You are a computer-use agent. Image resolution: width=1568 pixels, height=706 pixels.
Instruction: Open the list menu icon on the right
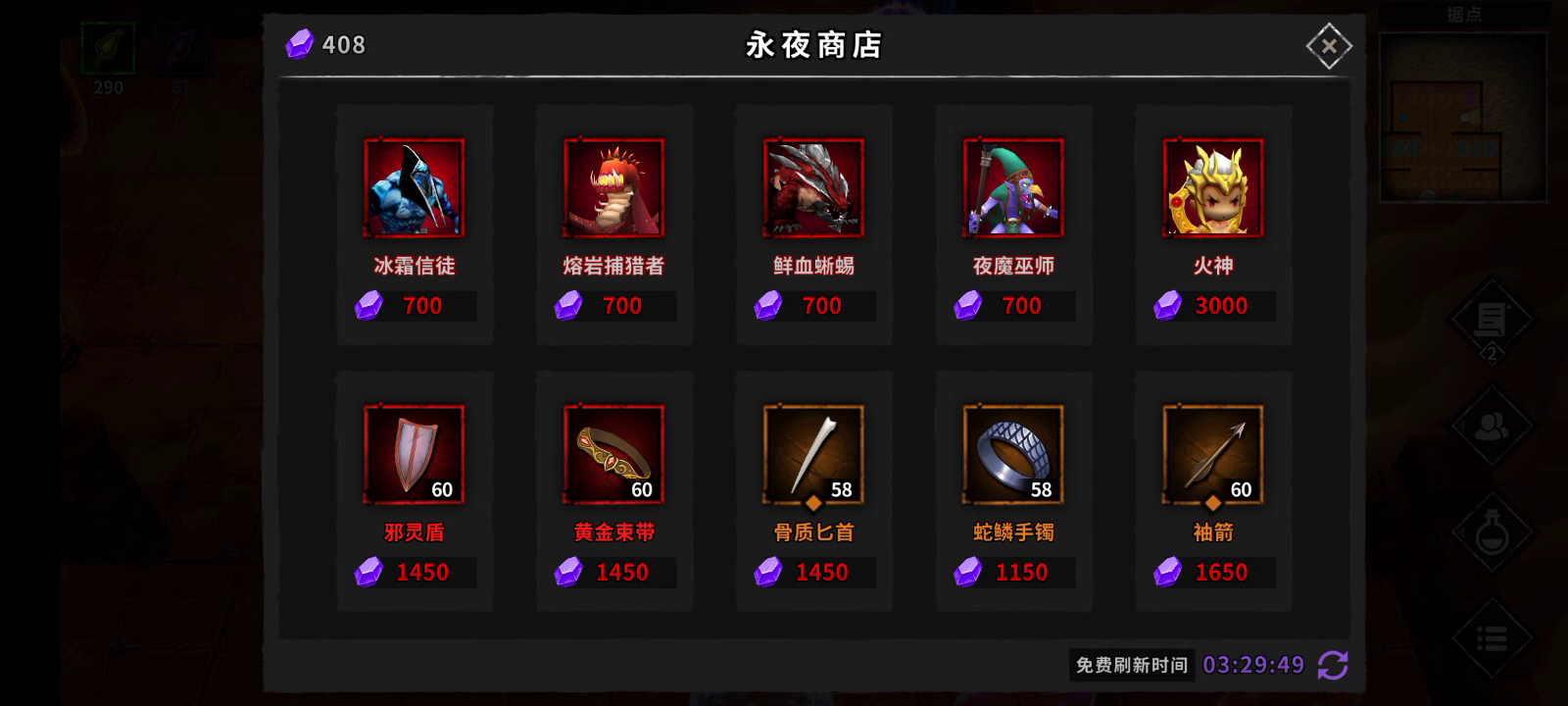coord(1492,639)
